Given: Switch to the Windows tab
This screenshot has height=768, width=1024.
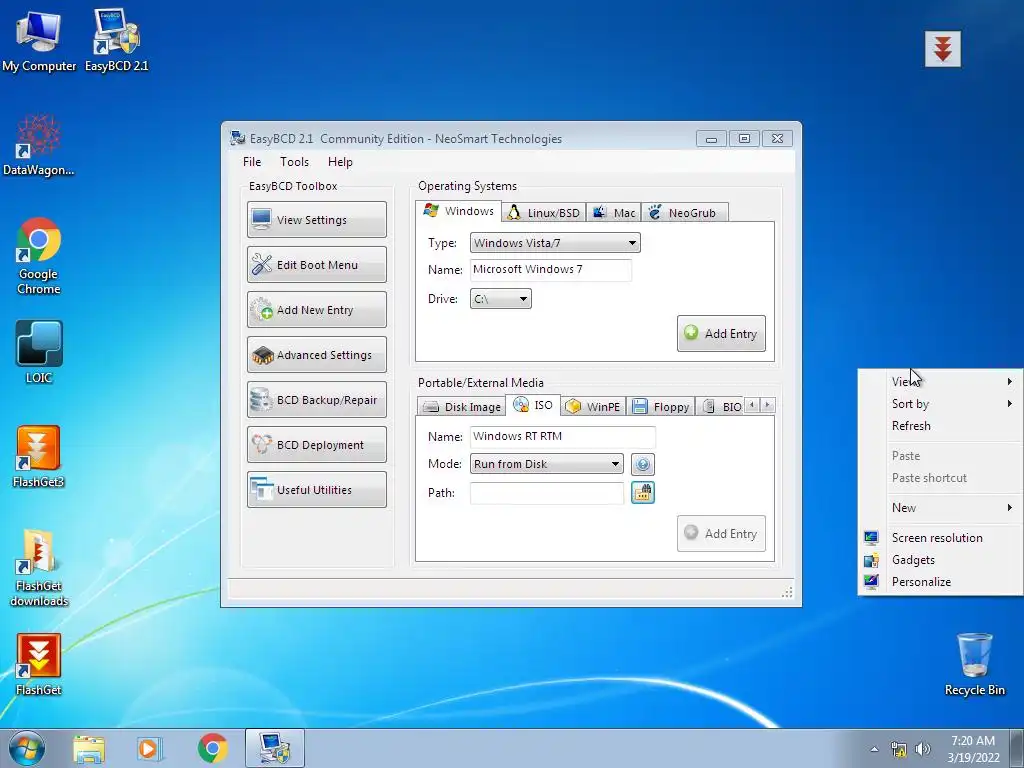Looking at the screenshot, I should [458, 211].
